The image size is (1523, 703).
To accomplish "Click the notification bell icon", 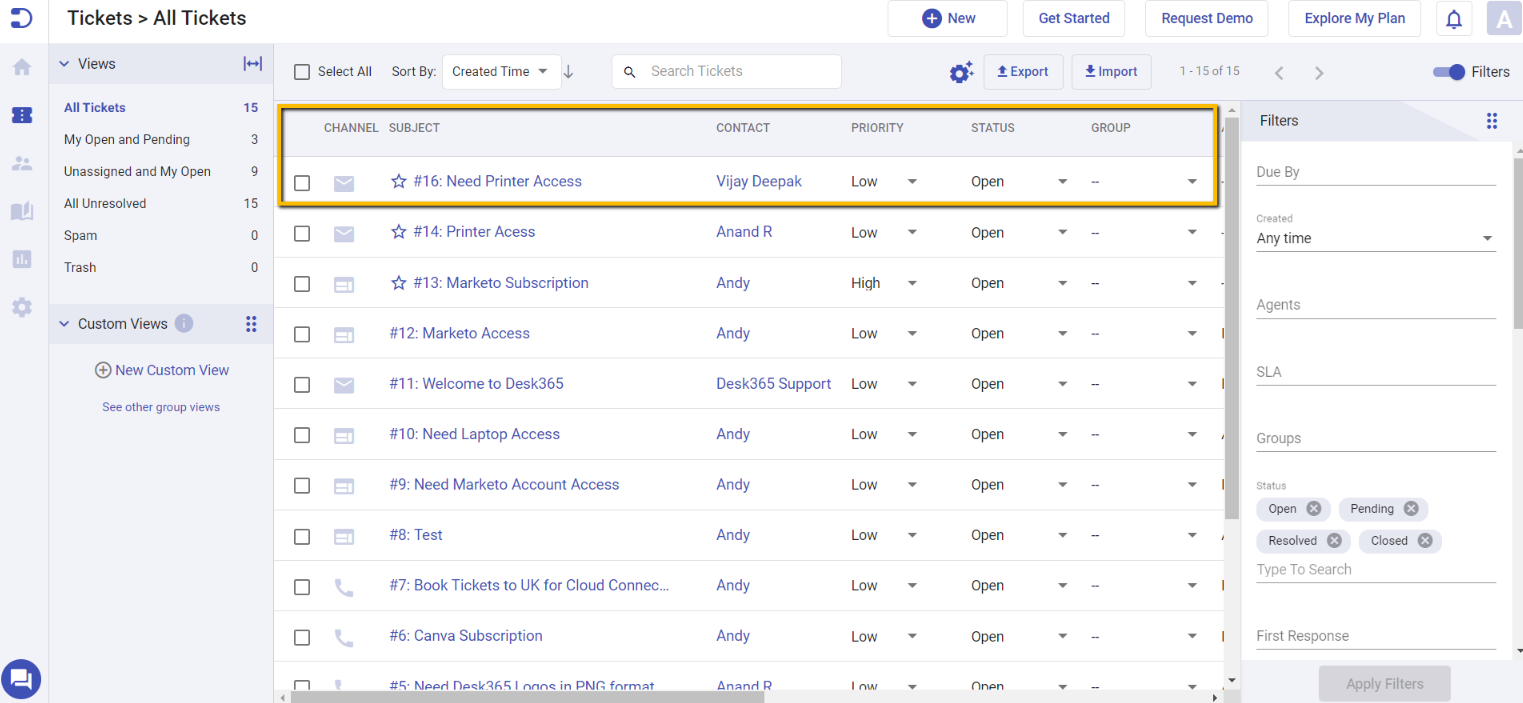I will pos(1453,18).
